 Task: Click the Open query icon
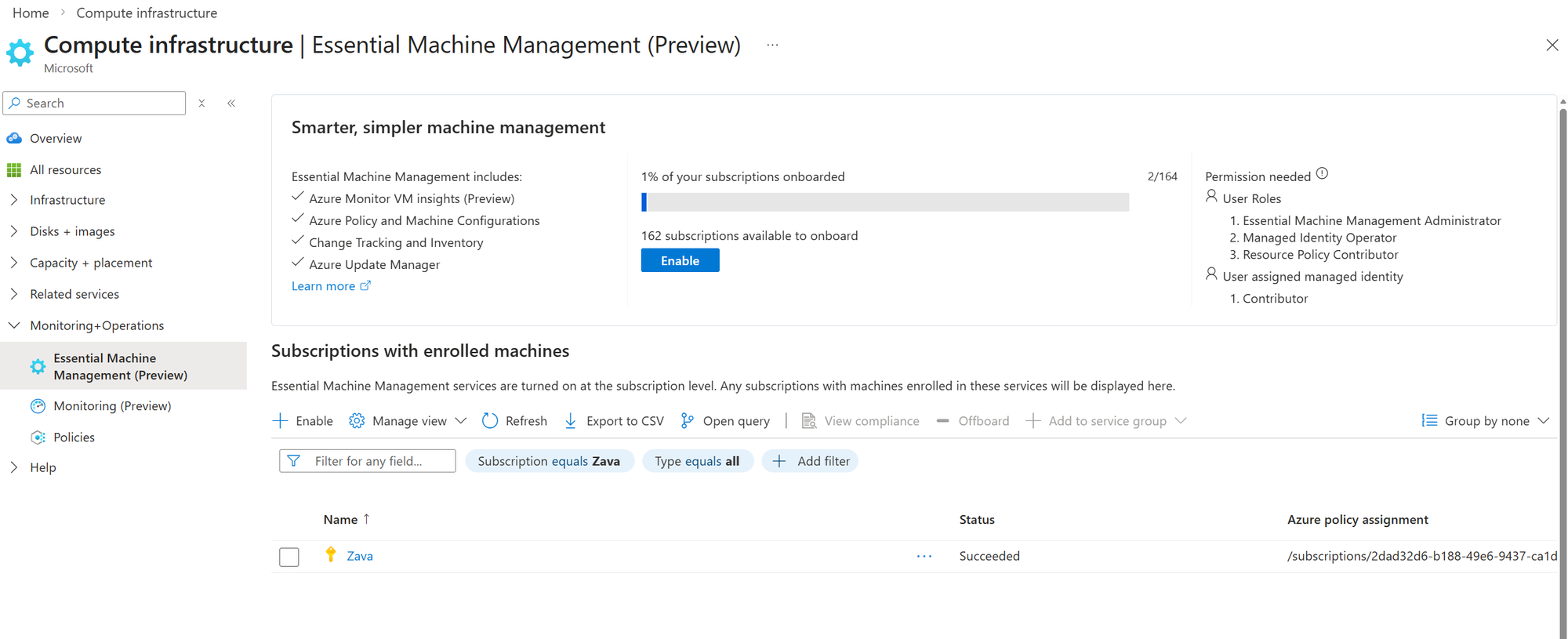pyautogui.click(x=687, y=421)
